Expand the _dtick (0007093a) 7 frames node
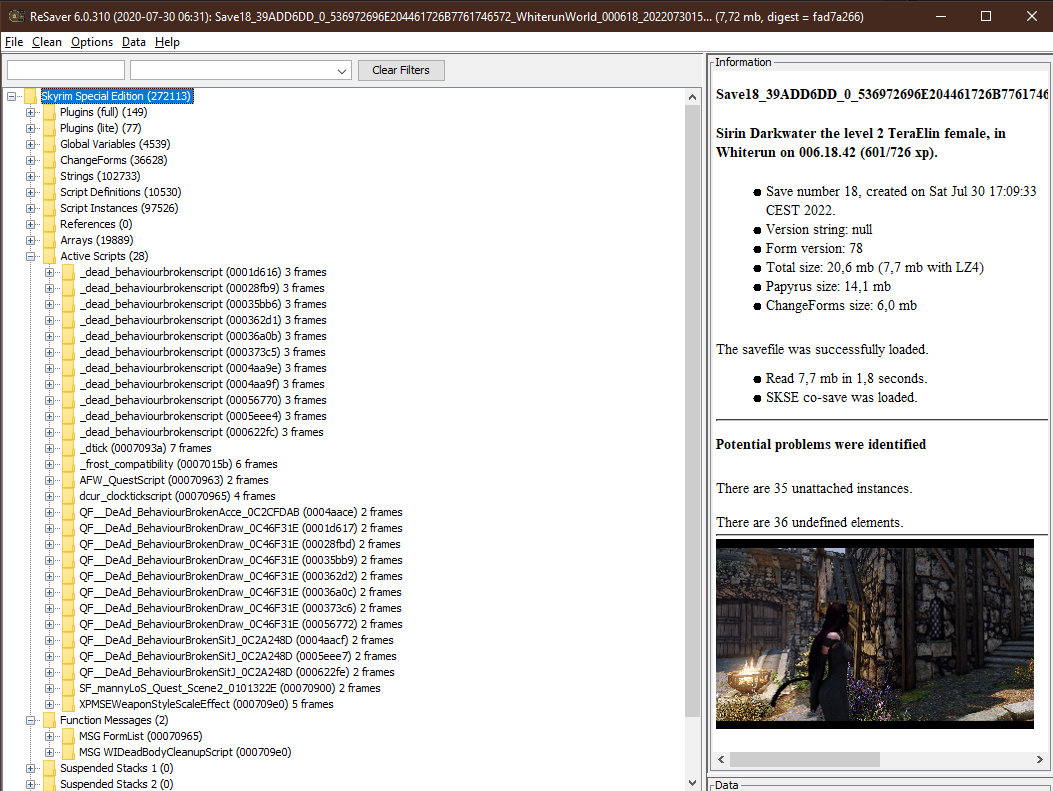 click(49, 448)
